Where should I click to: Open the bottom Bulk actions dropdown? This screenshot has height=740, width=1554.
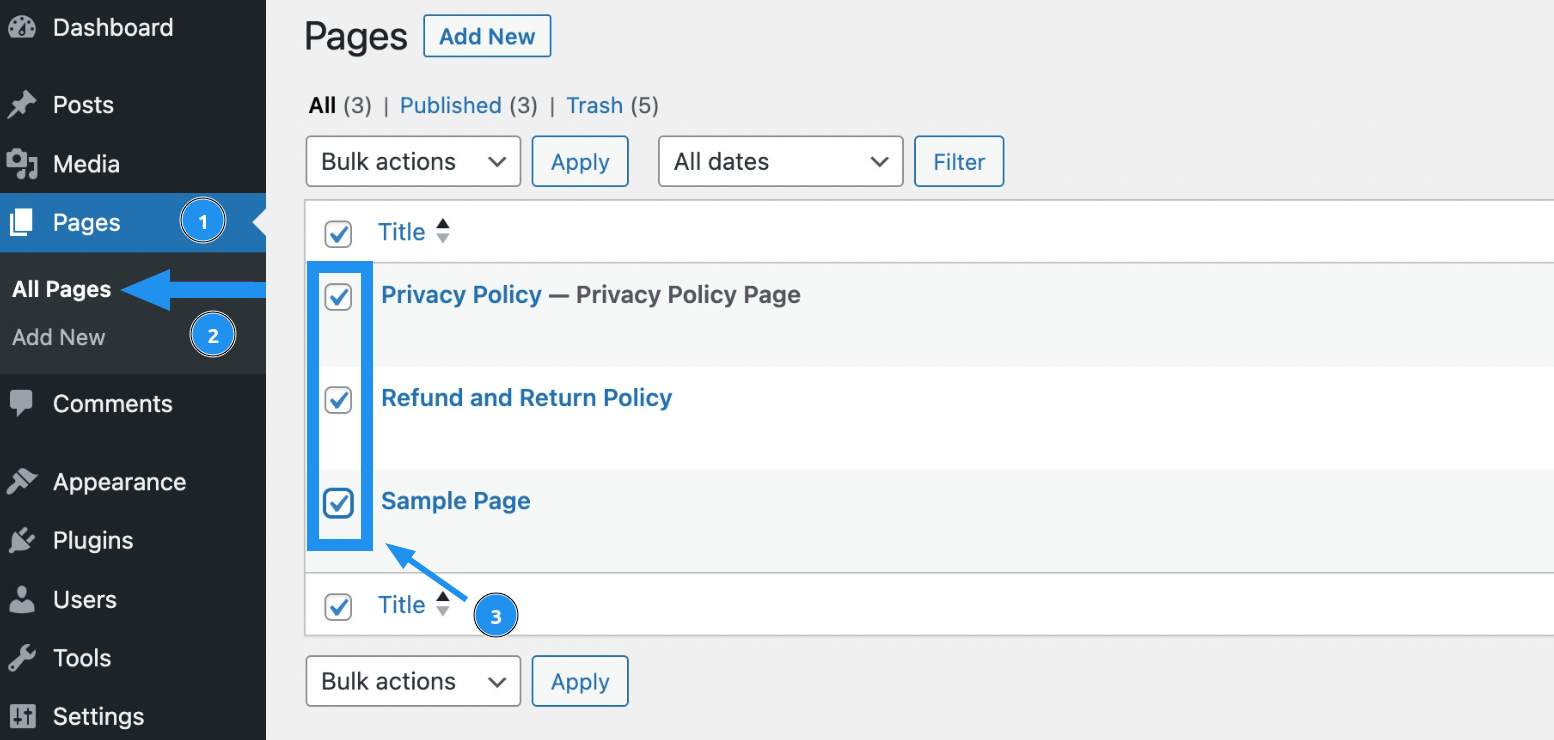tap(413, 681)
